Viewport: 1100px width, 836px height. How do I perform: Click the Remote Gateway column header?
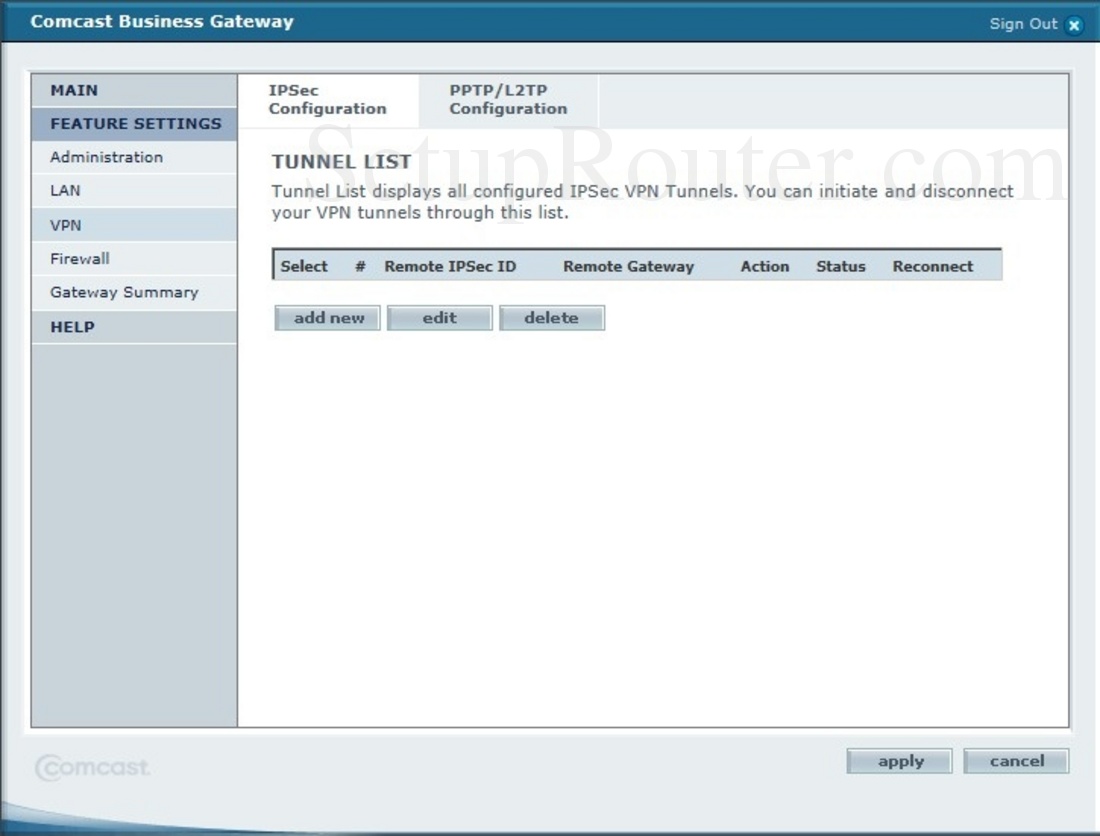point(629,267)
